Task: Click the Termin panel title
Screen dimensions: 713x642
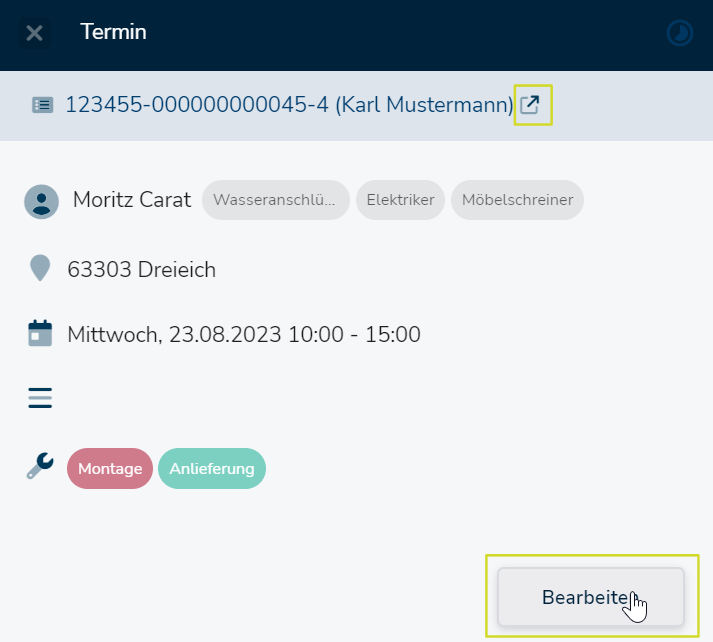Action: pos(113,32)
